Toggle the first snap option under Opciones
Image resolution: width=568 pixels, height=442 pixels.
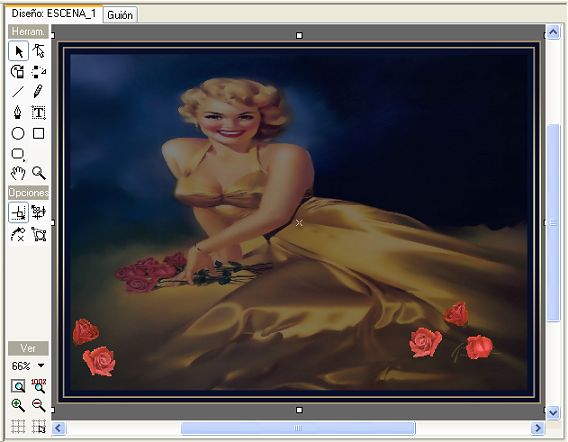point(18,212)
